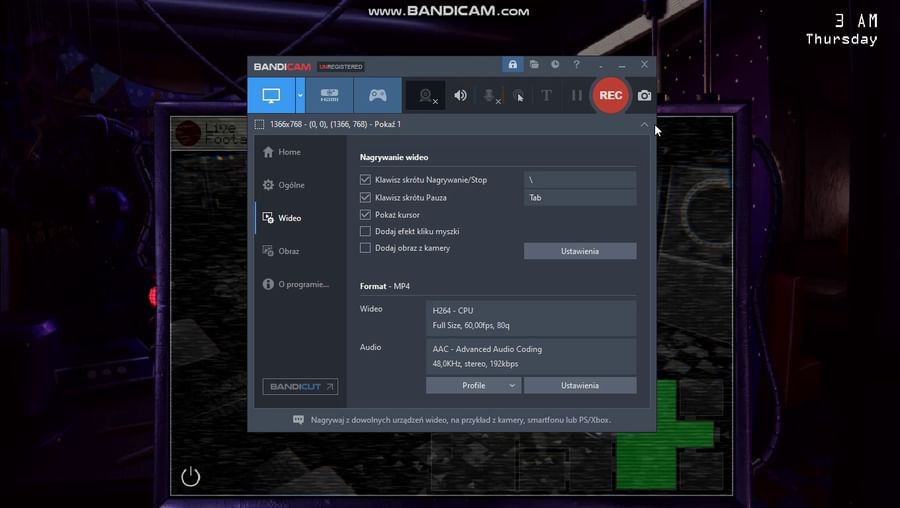Screen dimensions: 900x508
Task: Collapse the settings panel with the chevron
Action: click(x=645, y=125)
